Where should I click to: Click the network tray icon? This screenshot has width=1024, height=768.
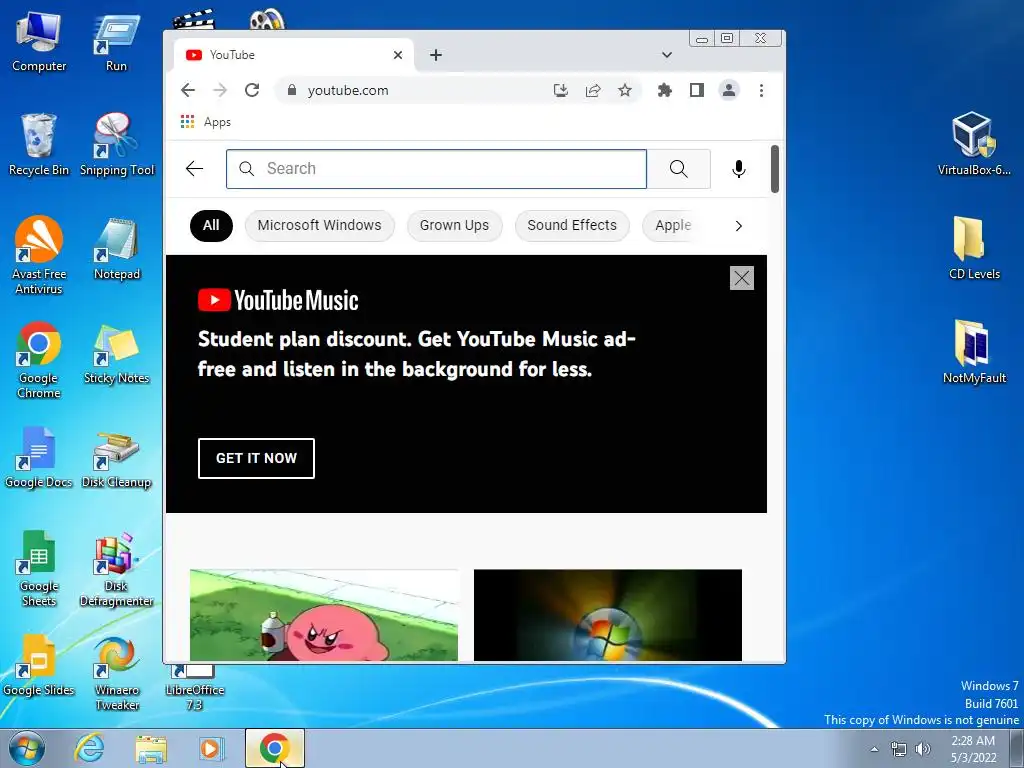899,749
